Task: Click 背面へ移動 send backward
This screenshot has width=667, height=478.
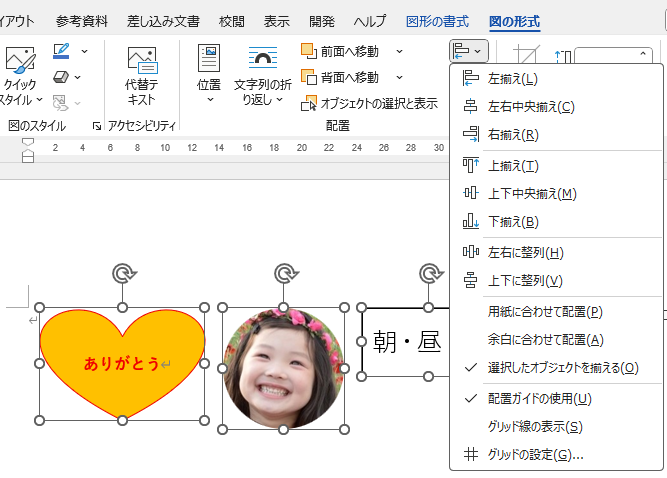Action: click(340, 77)
